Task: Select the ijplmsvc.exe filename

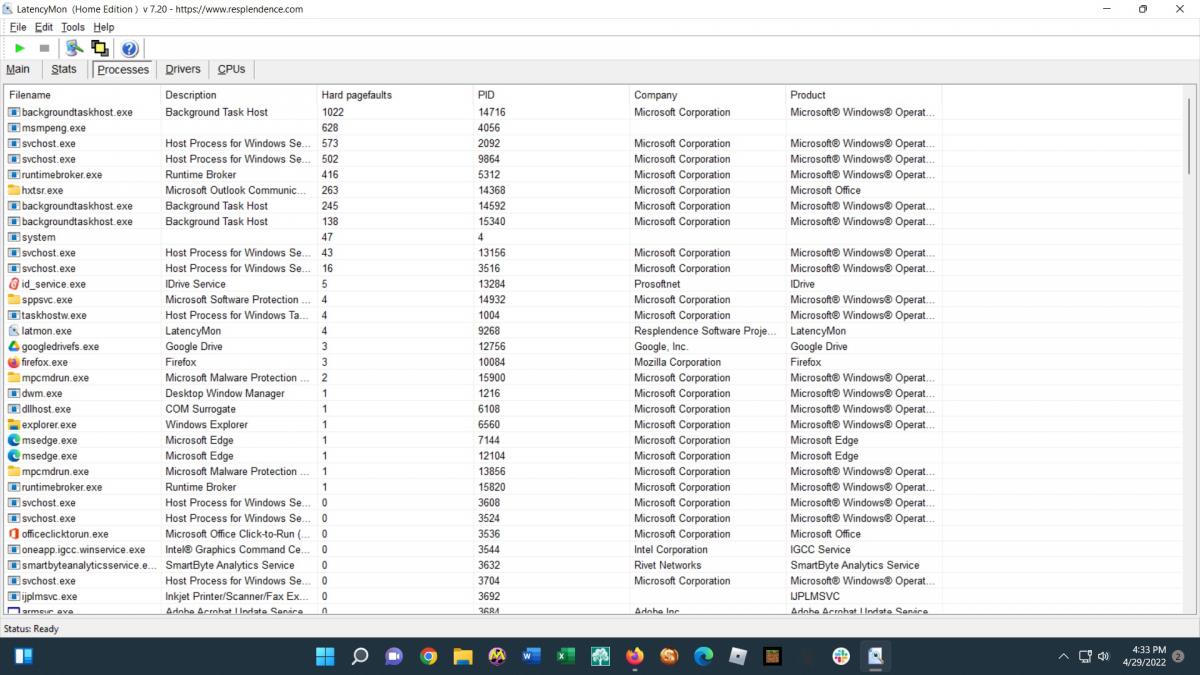Action: click(x=49, y=597)
